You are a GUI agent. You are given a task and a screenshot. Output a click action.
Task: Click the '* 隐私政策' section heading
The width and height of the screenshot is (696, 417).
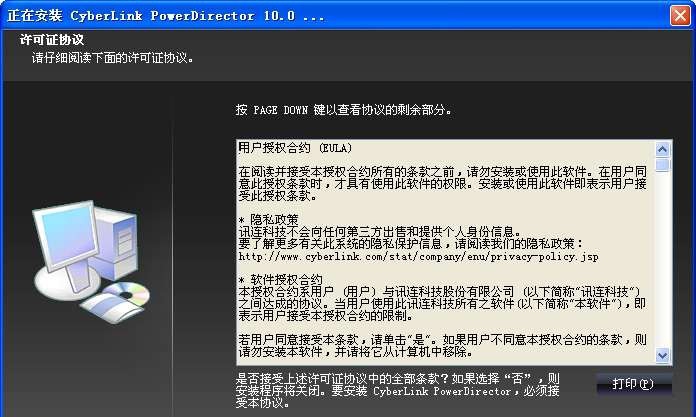point(269,219)
